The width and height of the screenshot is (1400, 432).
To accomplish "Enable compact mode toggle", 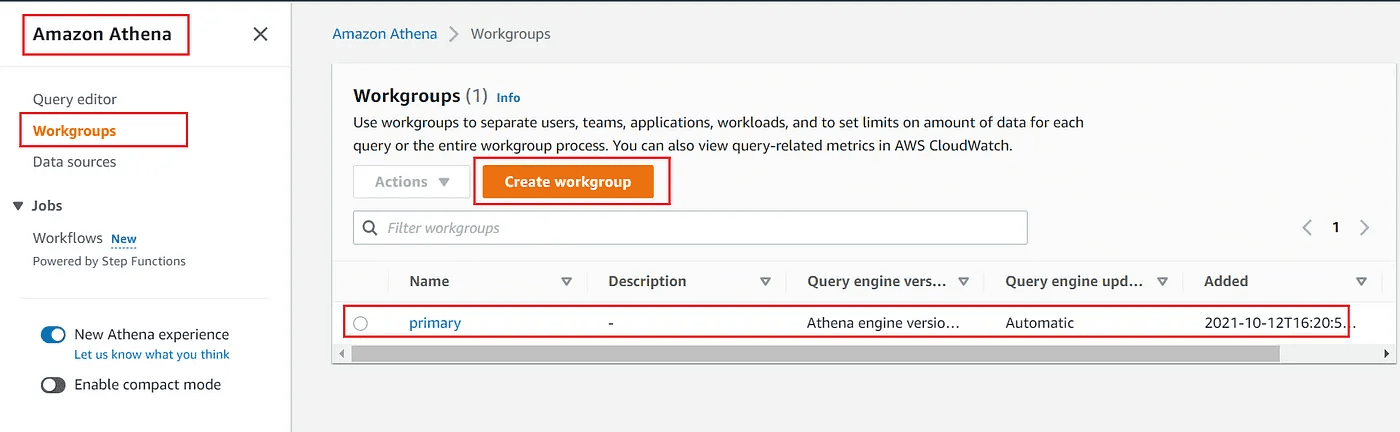I will [53, 385].
